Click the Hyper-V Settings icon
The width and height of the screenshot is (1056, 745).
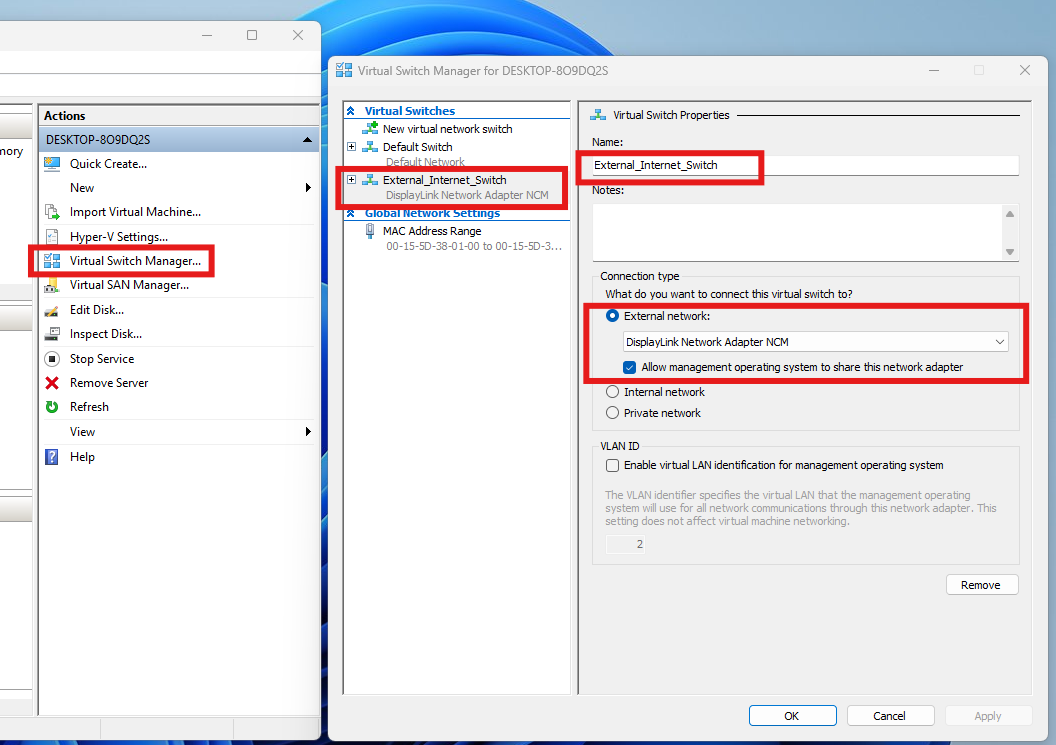[x=52, y=236]
